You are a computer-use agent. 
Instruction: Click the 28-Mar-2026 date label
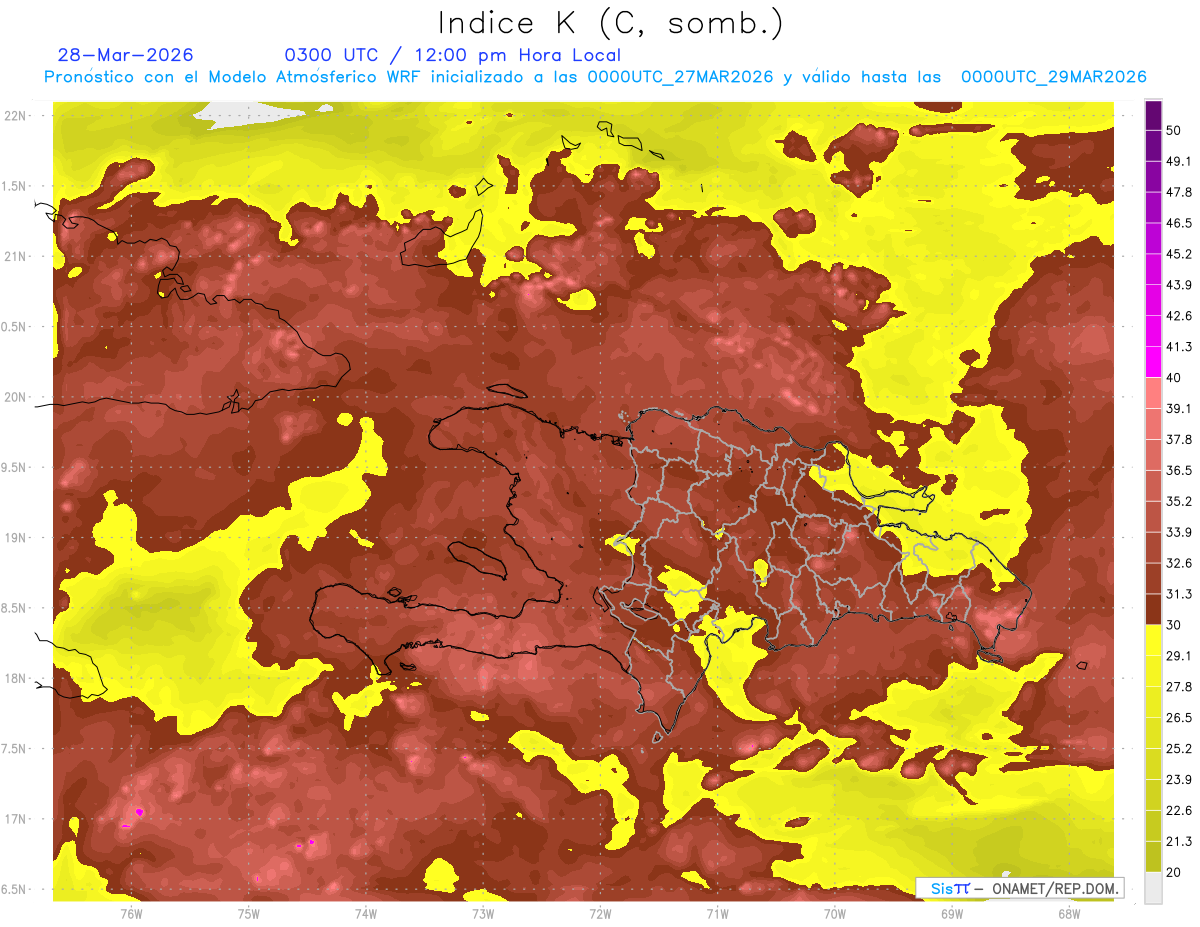pyautogui.click(x=125, y=55)
